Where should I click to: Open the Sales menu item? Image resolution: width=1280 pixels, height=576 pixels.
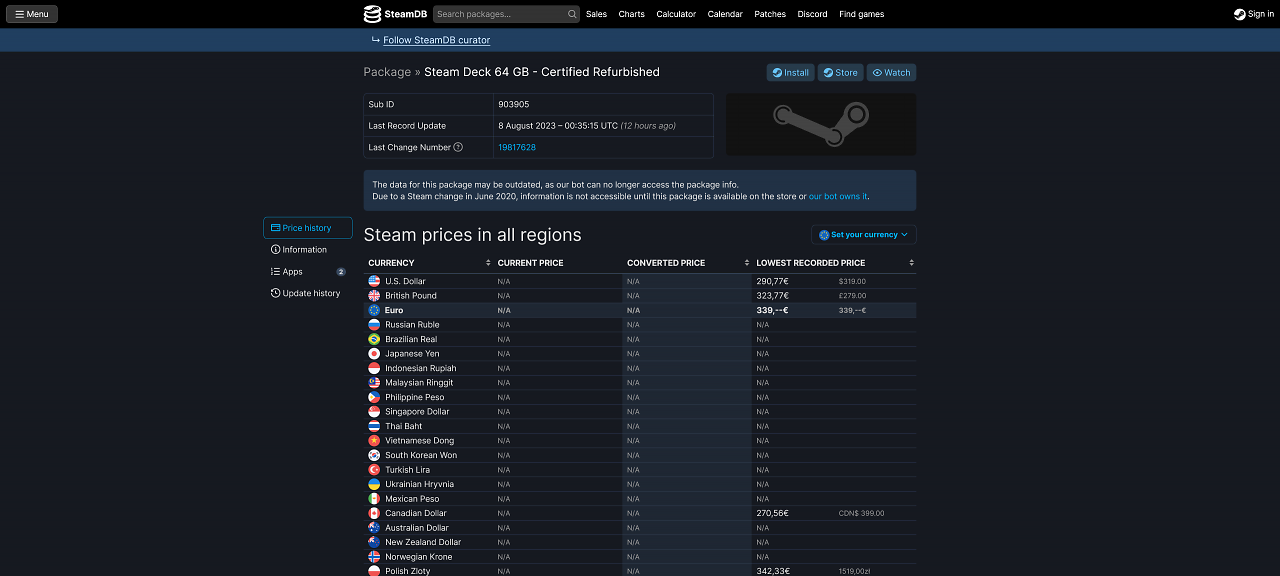pyautogui.click(x=596, y=14)
